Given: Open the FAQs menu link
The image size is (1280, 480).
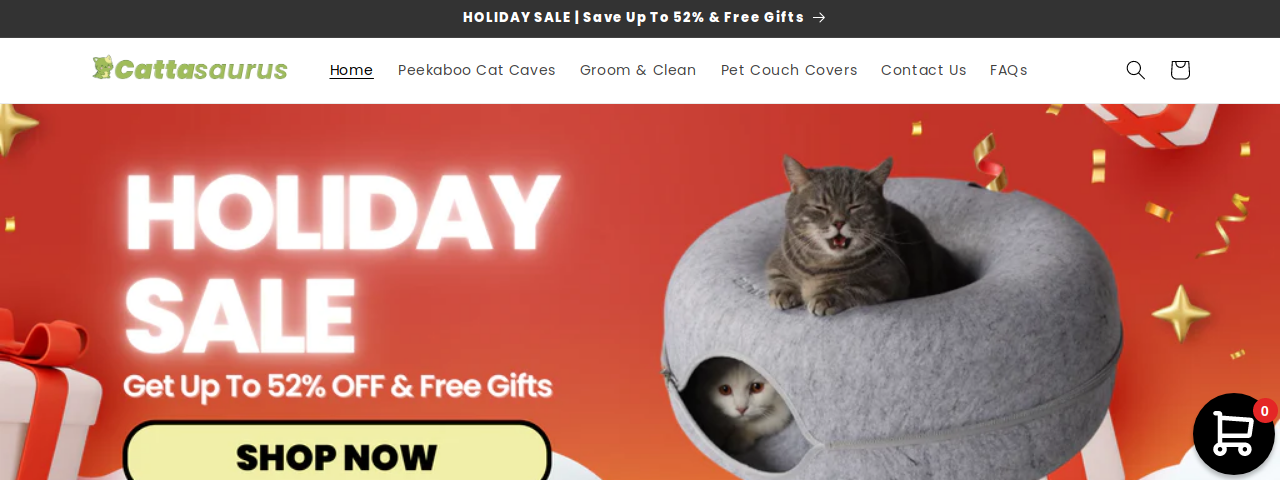Looking at the screenshot, I should click(1009, 70).
